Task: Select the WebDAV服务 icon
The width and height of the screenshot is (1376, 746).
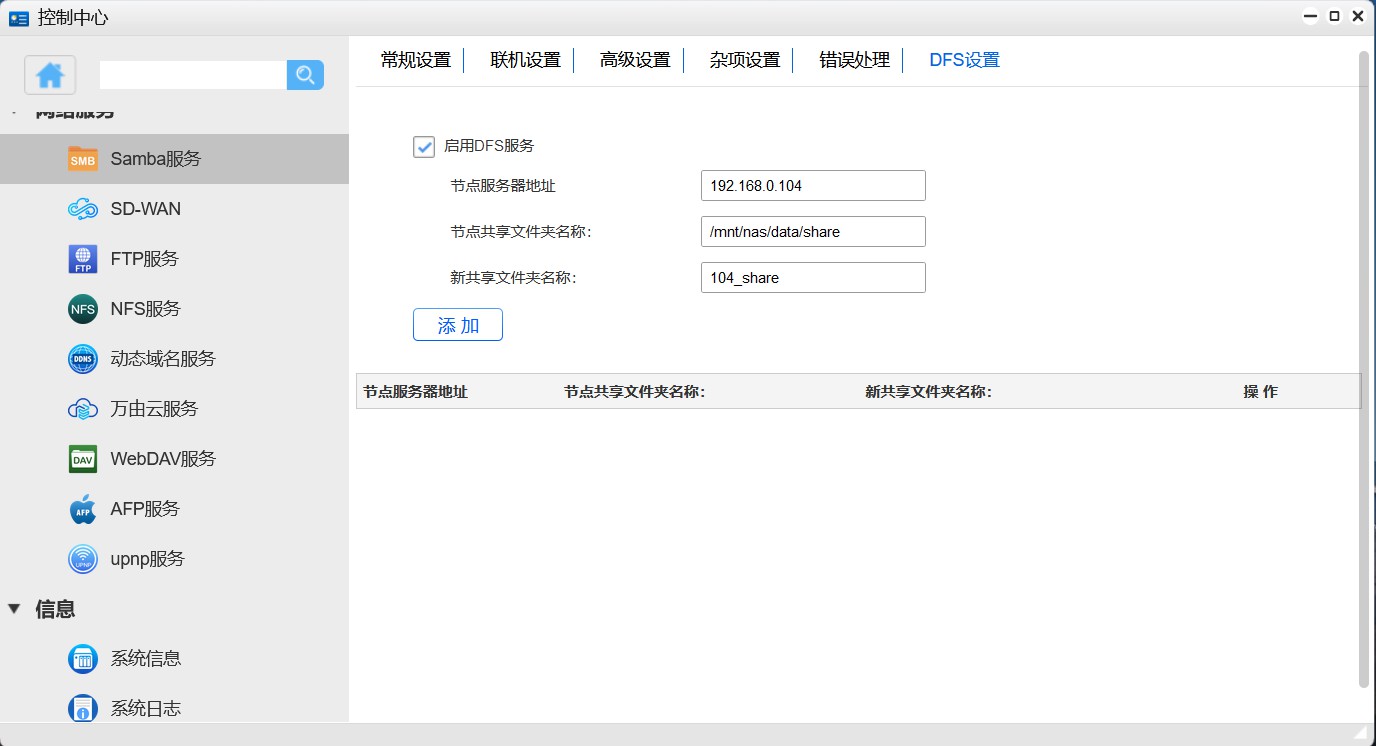Action: click(83, 459)
